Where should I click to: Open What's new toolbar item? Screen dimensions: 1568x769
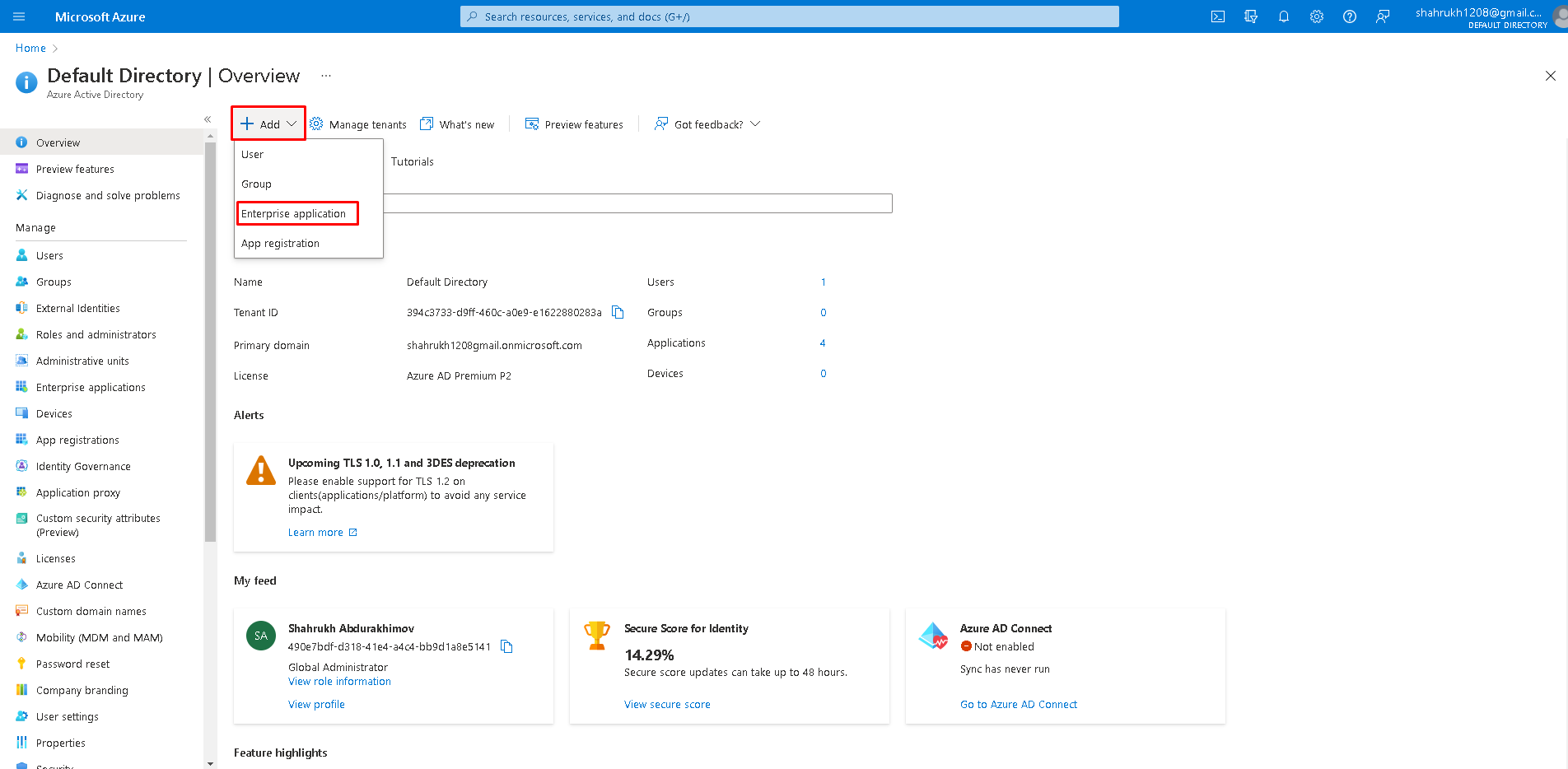click(457, 124)
